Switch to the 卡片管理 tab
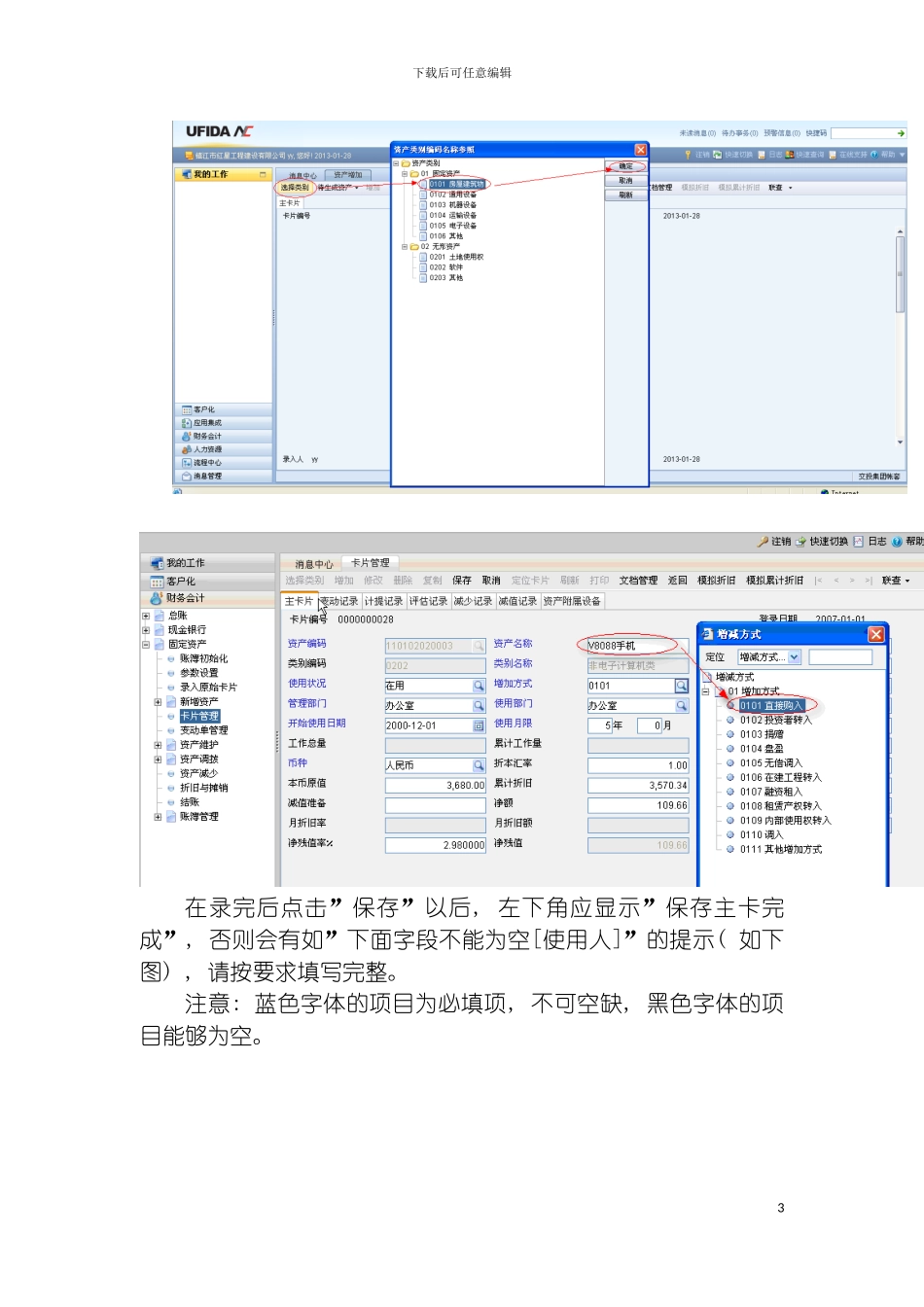Viewport: 924px width, 1307px height. (x=371, y=563)
